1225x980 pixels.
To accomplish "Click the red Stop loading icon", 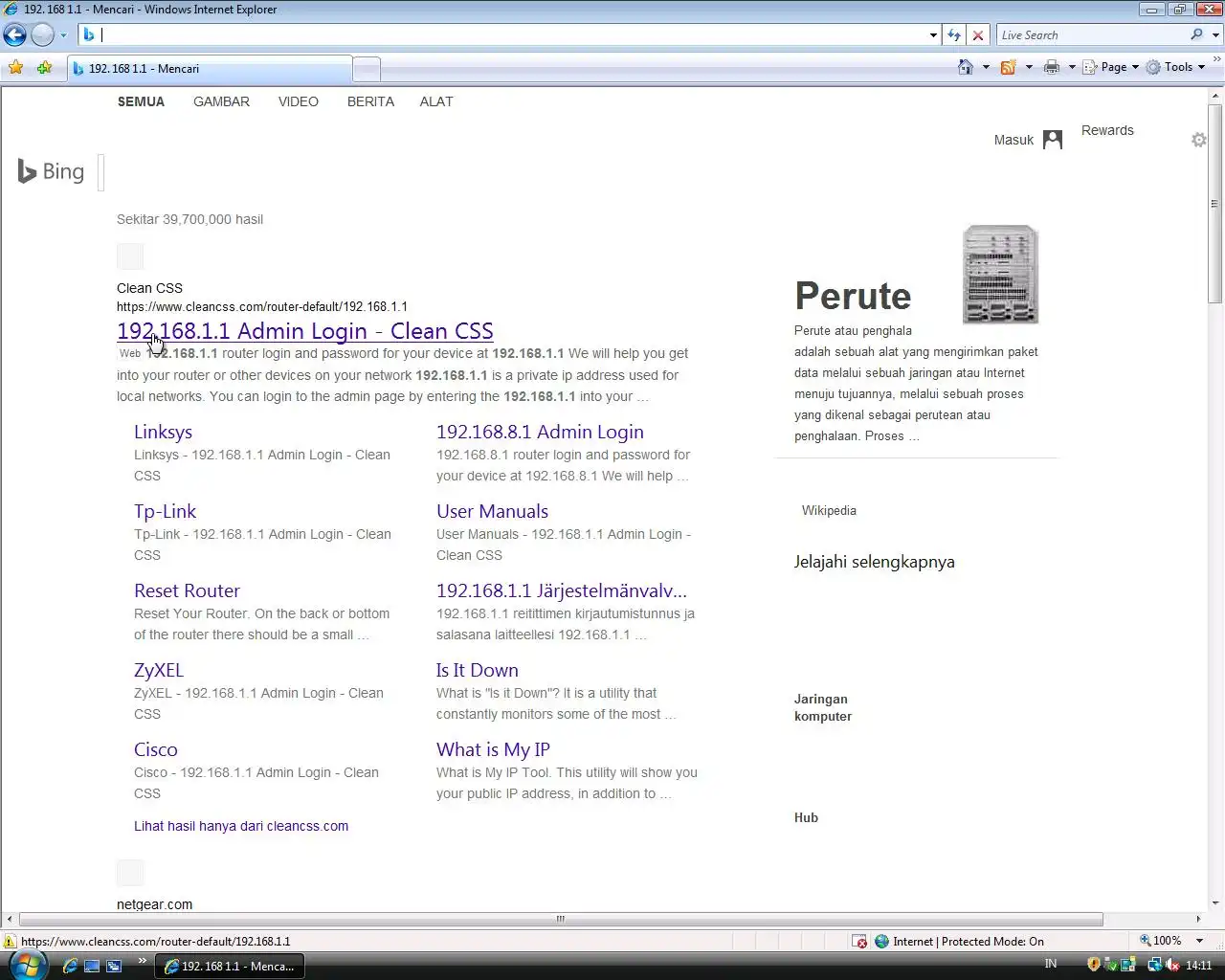I will click(x=977, y=35).
